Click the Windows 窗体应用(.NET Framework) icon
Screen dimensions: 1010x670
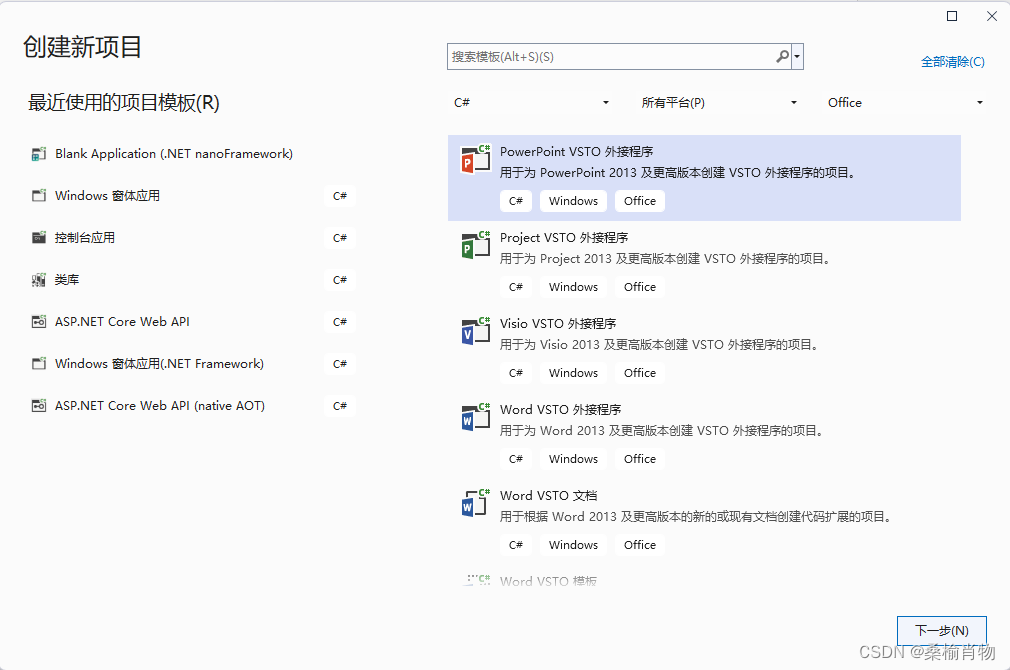tap(39, 363)
